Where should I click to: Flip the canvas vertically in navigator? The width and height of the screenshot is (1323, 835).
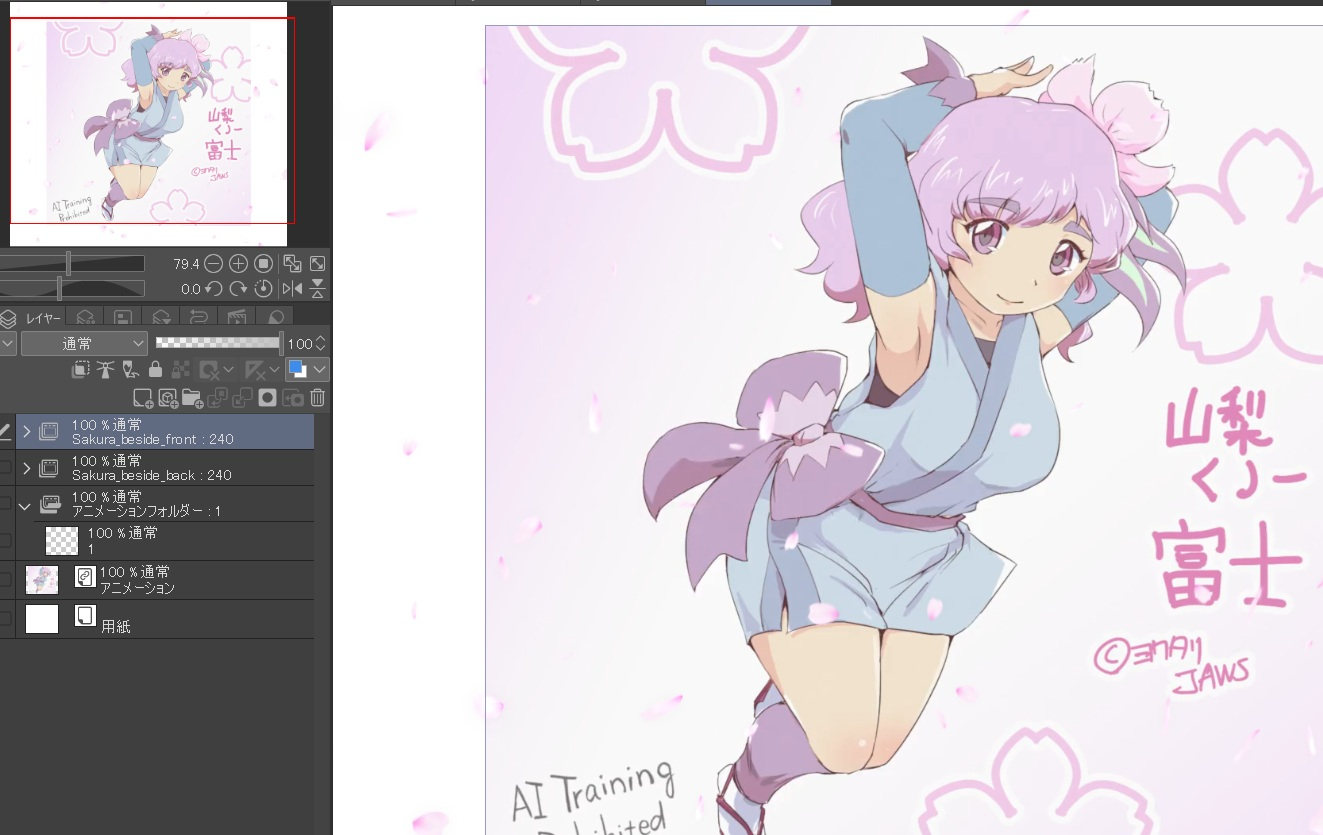pos(317,289)
